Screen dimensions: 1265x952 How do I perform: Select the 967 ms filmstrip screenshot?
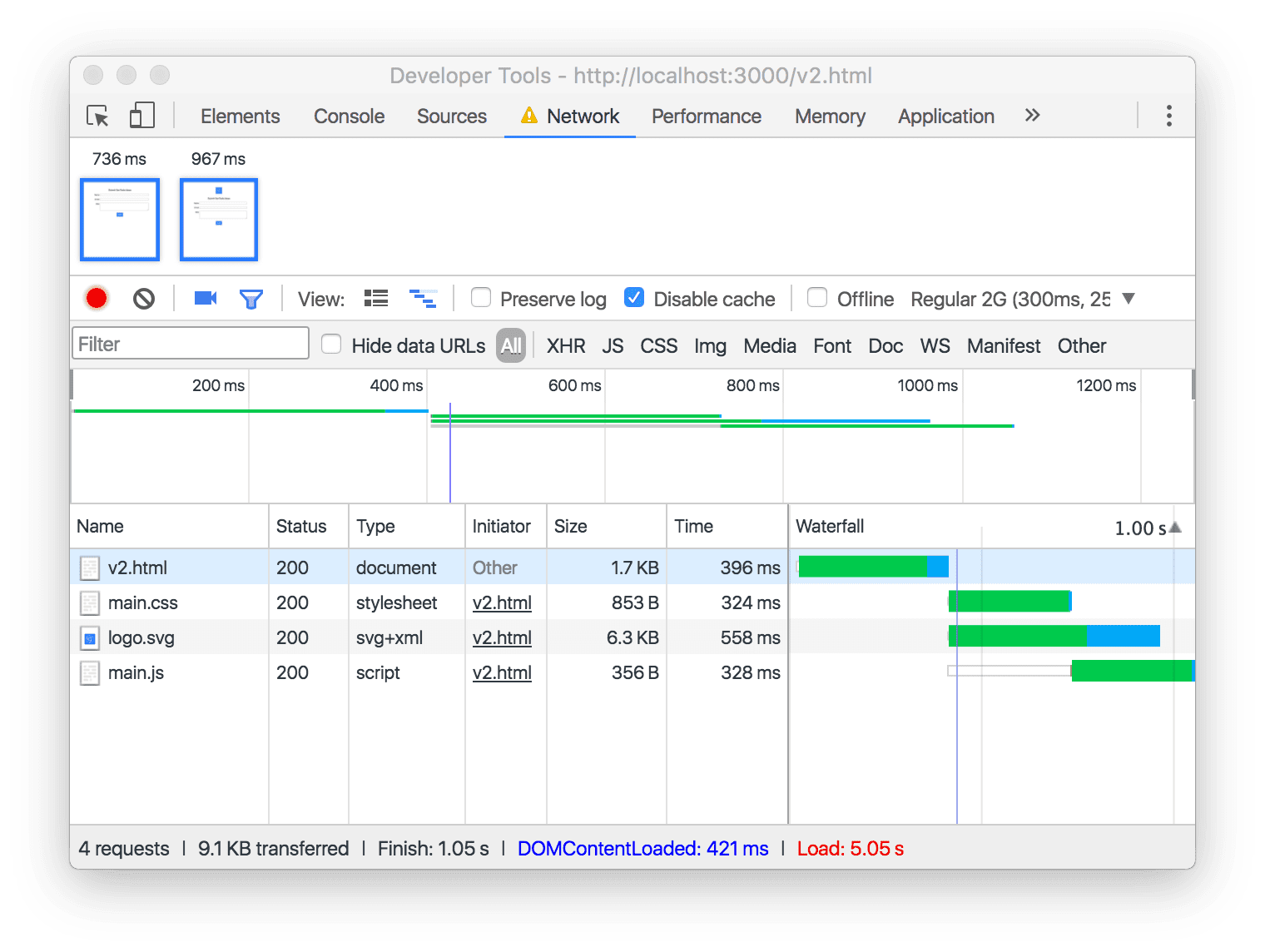pos(218,219)
